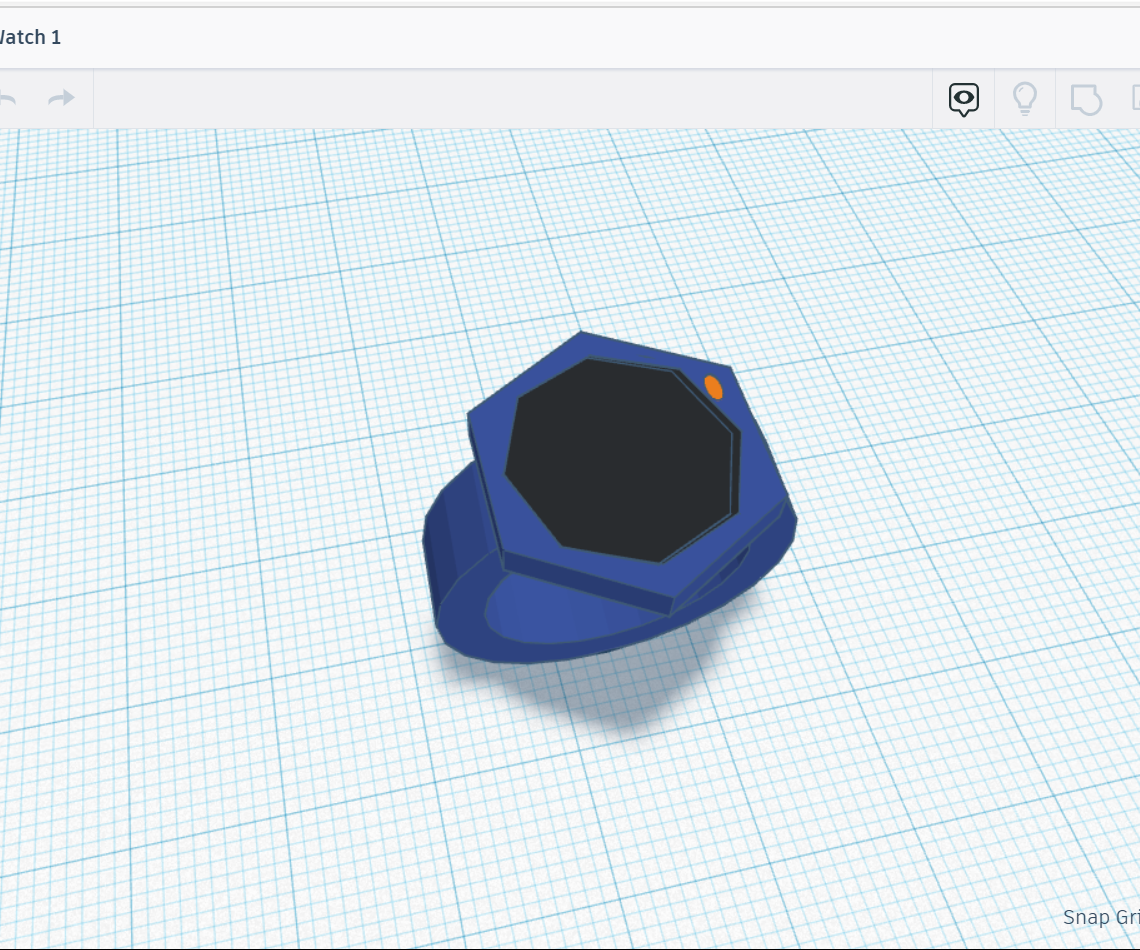Image resolution: width=1140 pixels, height=950 pixels.
Task: Select the orange button on the watch
Action: (713, 387)
